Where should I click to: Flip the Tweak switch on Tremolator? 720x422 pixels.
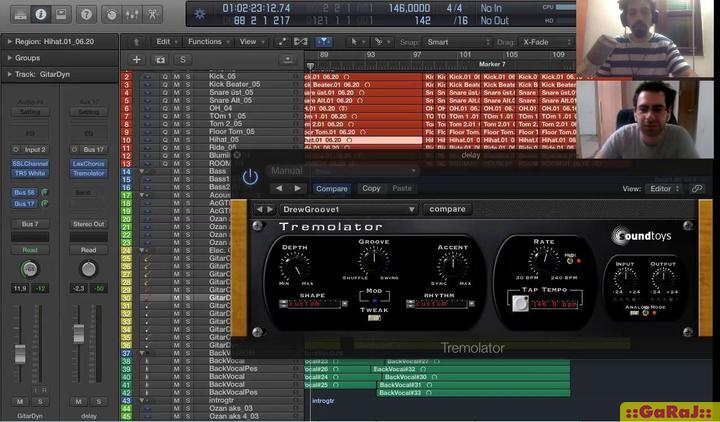point(374,317)
